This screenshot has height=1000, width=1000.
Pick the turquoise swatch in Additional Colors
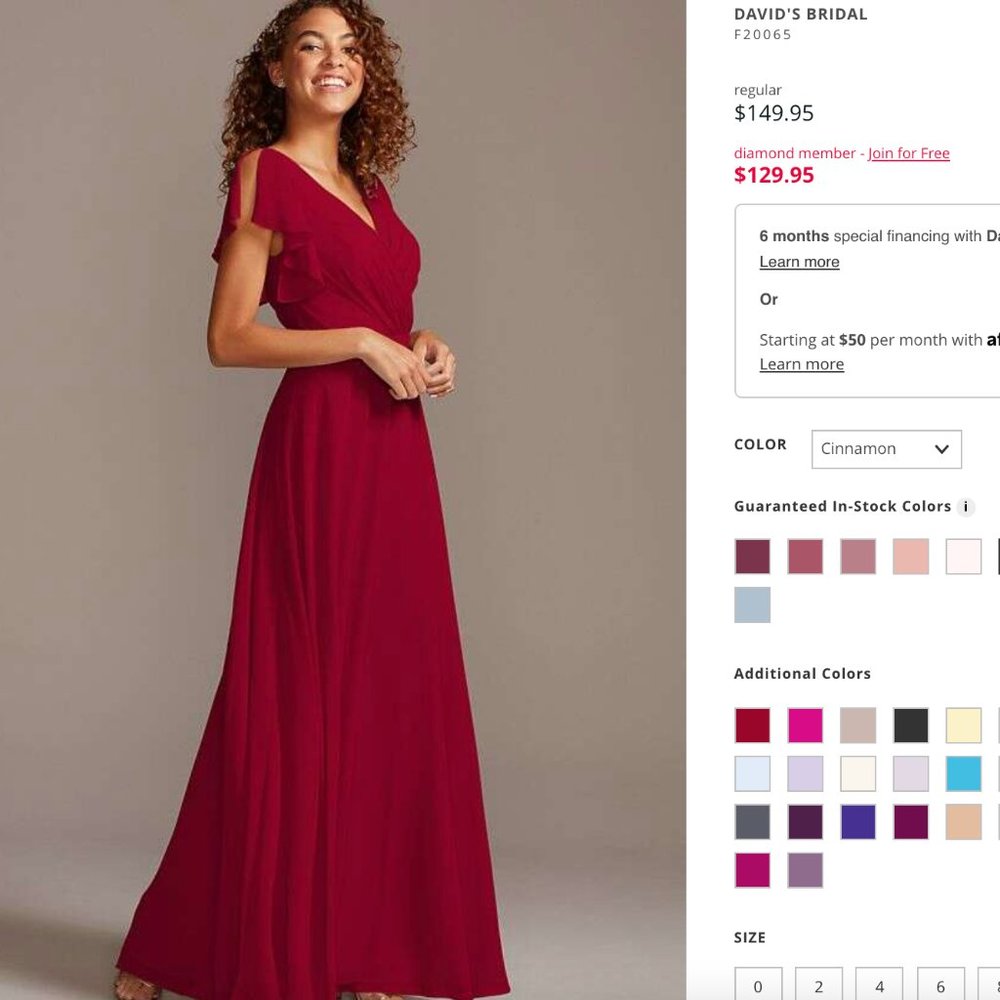coord(963,773)
